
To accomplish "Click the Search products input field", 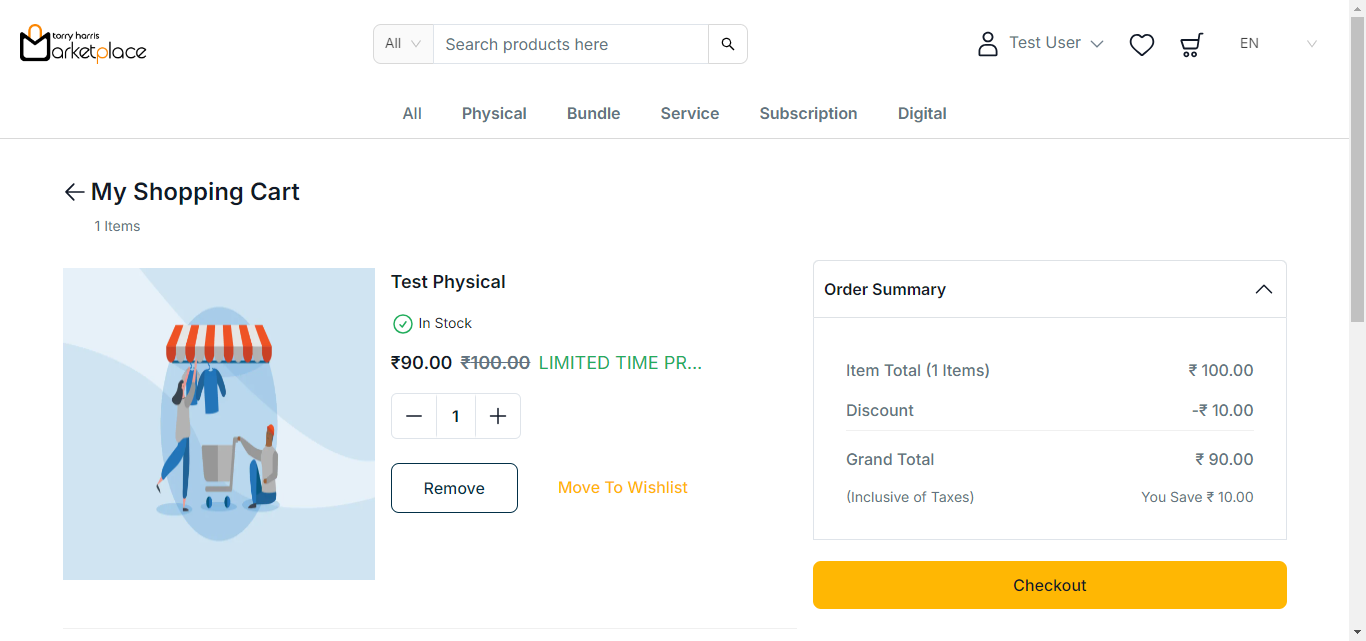I will point(570,44).
